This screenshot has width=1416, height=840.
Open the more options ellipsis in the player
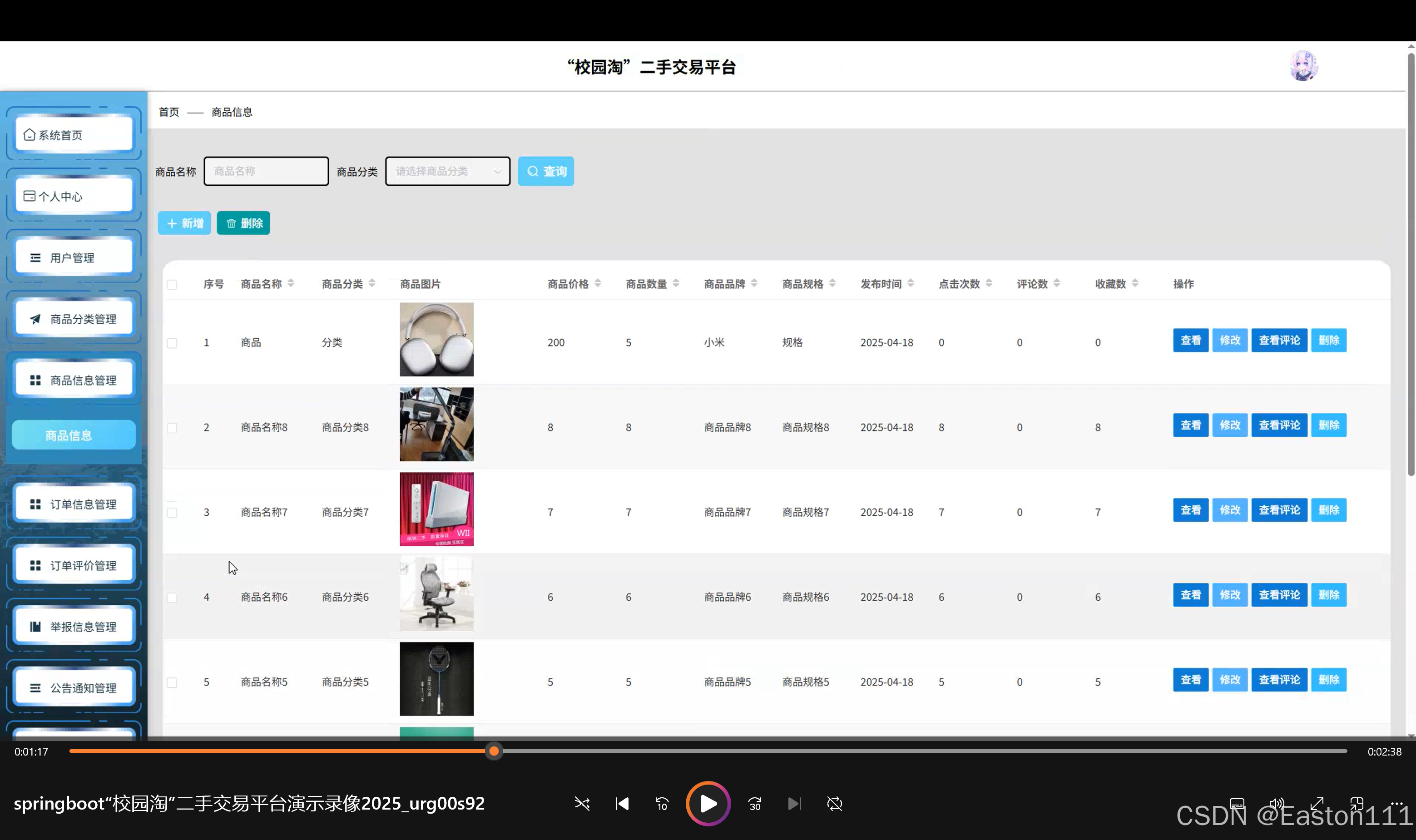click(1397, 804)
